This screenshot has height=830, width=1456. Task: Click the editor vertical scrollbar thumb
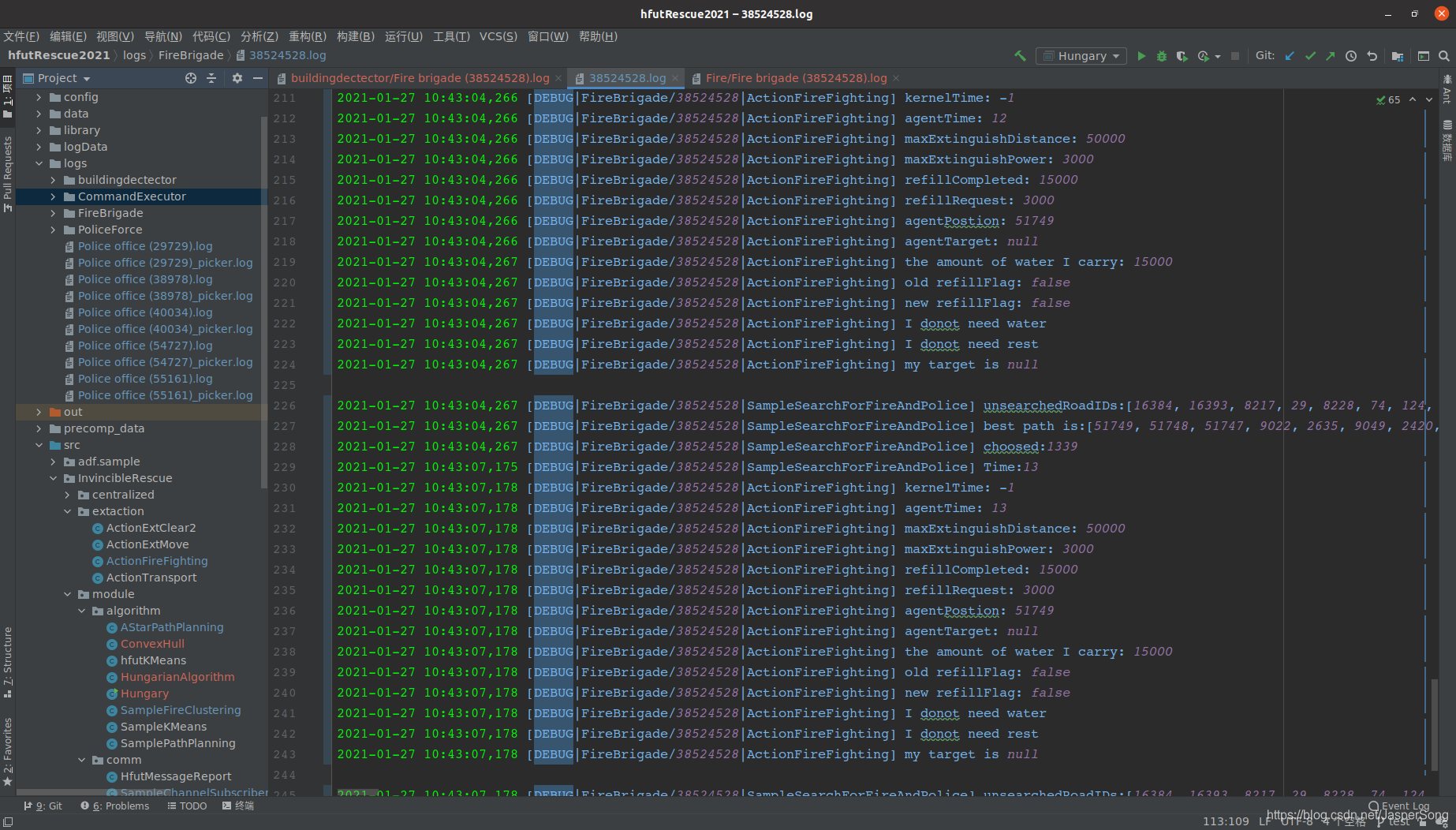tap(1434, 726)
